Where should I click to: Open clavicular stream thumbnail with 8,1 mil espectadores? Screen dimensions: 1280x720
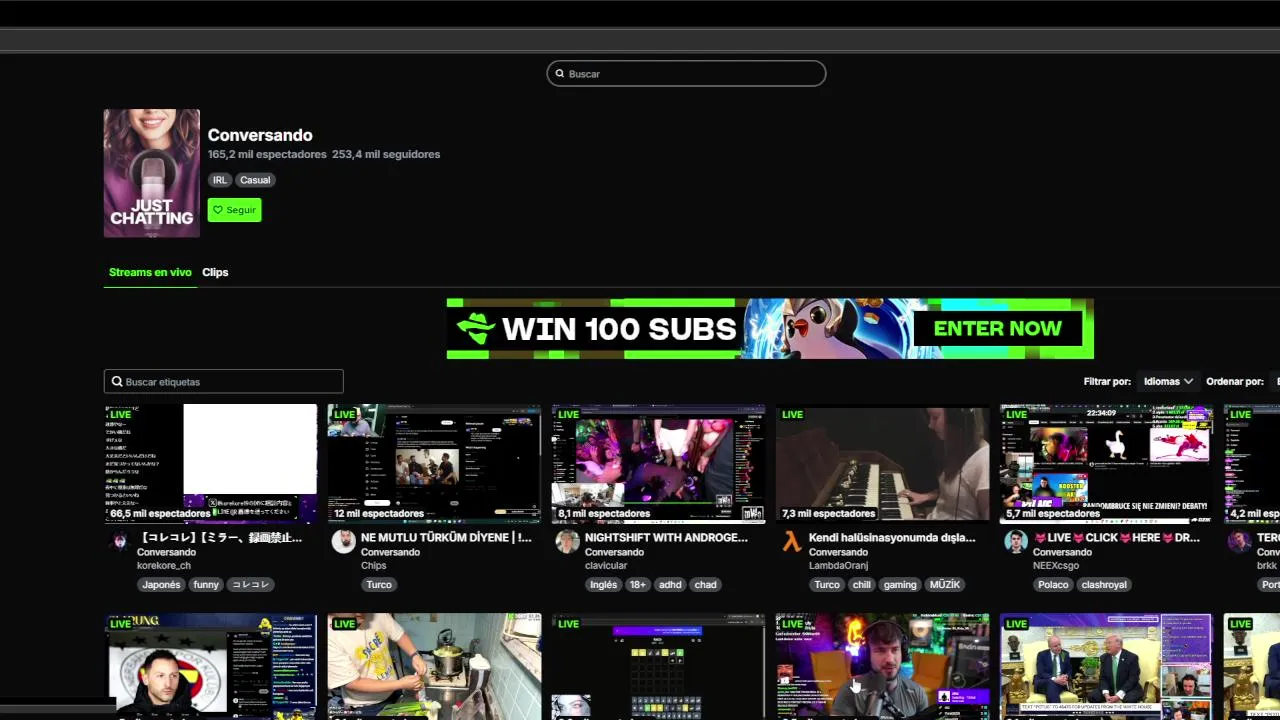[658, 464]
